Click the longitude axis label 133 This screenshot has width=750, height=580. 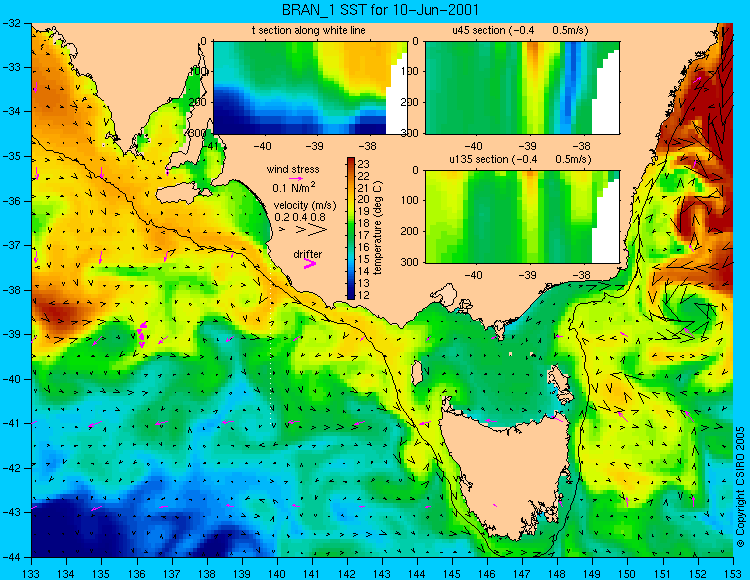coord(31,574)
